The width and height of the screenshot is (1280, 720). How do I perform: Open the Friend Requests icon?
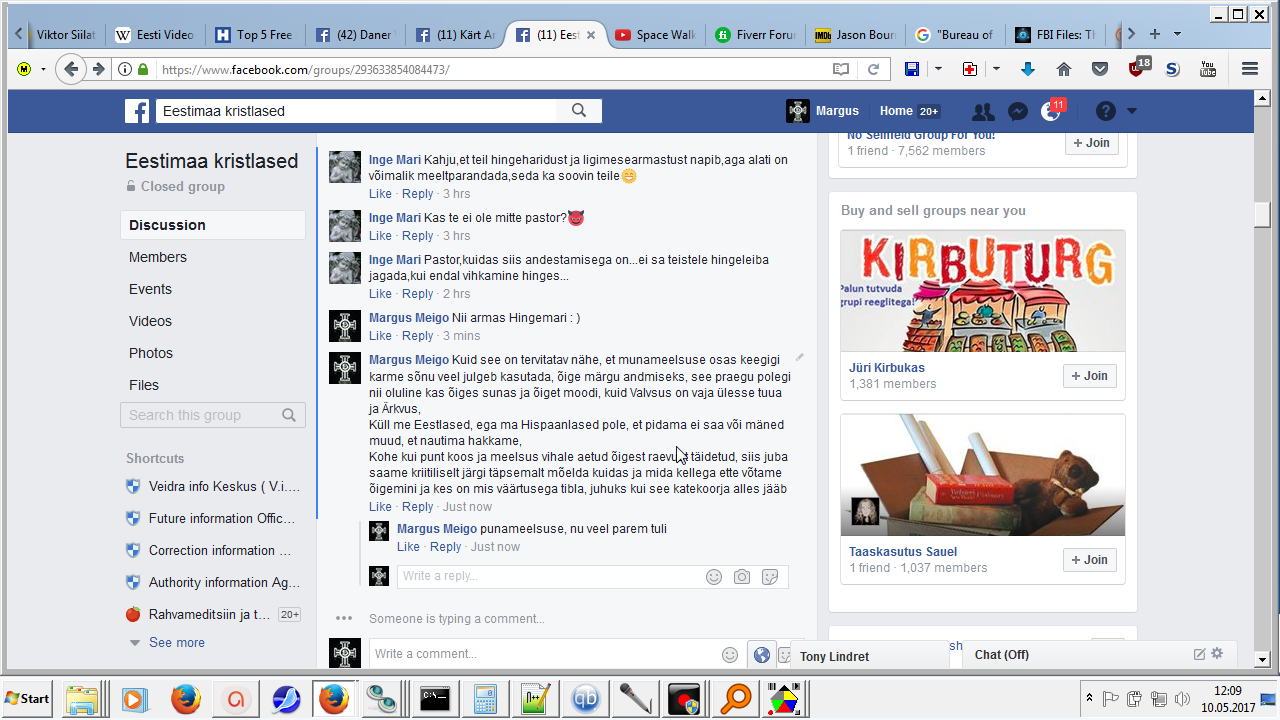tap(983, 112)
